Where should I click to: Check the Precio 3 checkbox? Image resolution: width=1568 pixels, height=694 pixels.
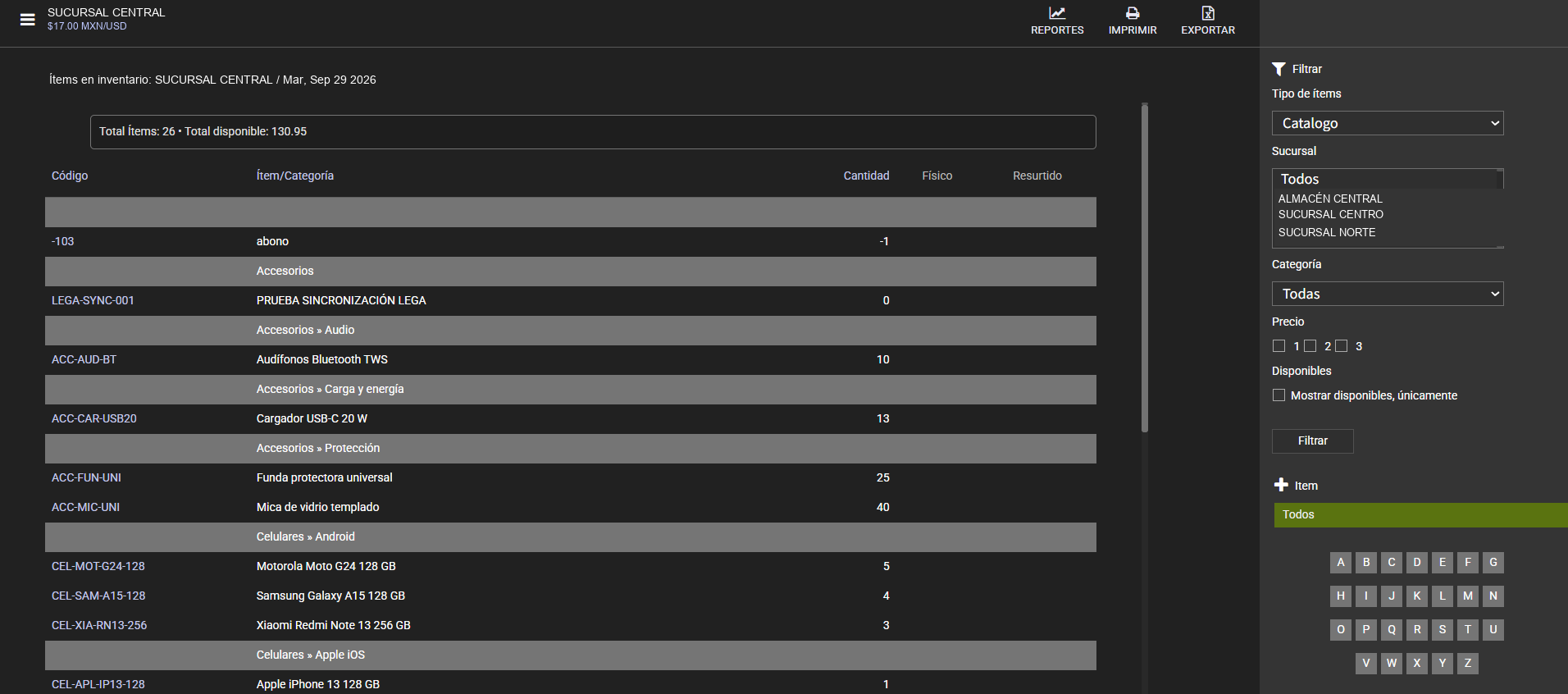[1341, 346]
